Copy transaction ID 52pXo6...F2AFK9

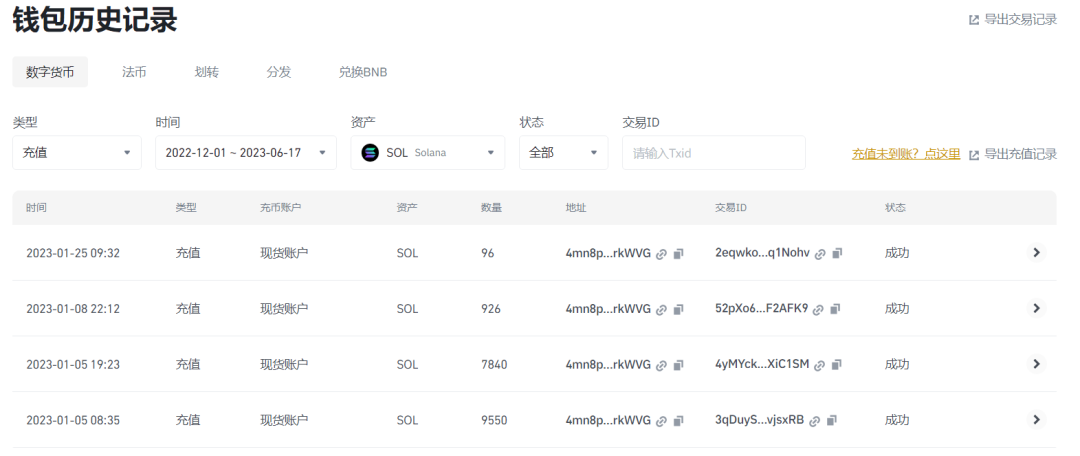point(835,309)
